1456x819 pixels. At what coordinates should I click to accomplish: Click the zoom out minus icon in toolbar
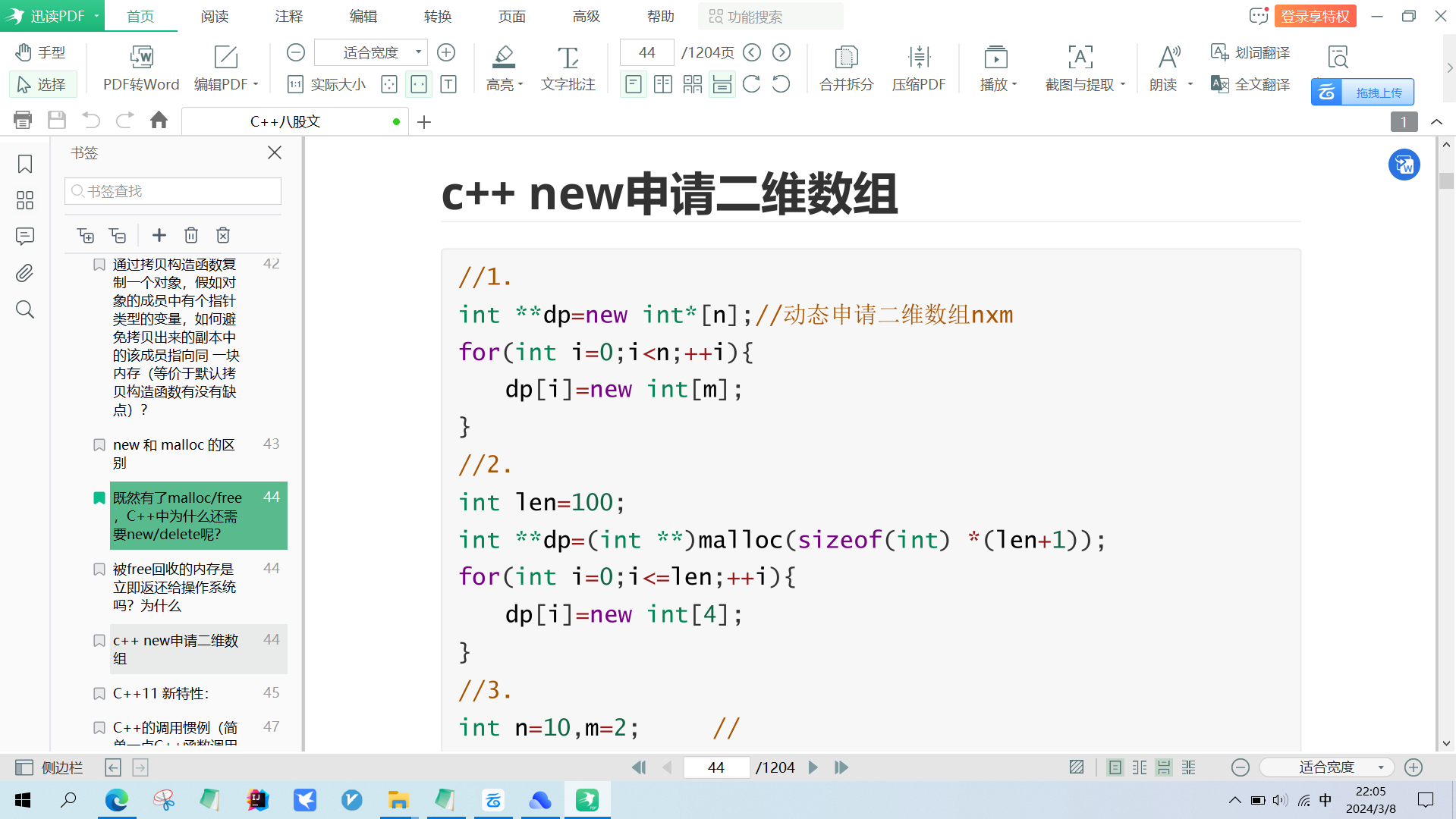(296, 52)
